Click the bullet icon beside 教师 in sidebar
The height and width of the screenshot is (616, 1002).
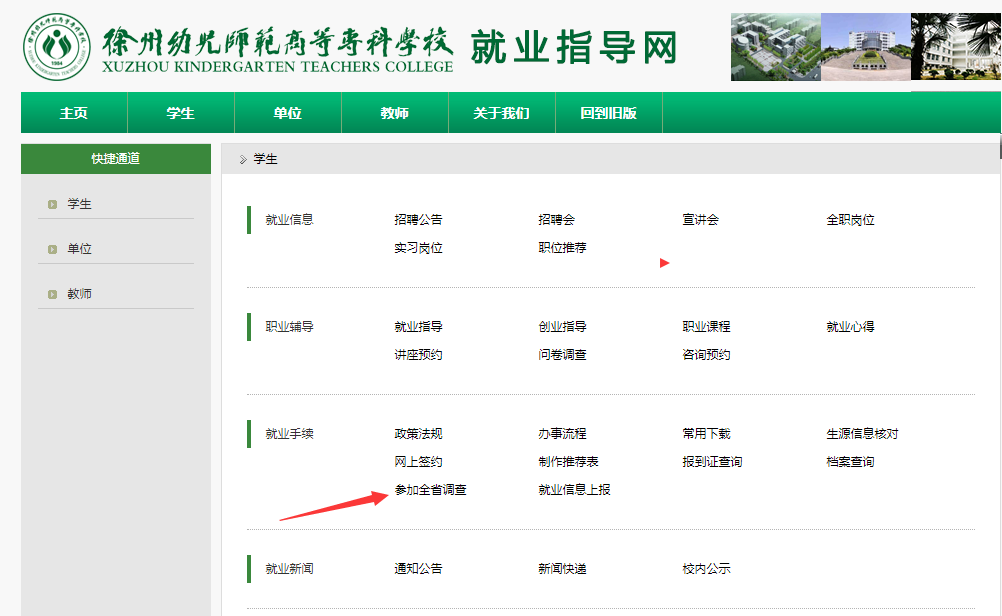tap(52, 295)
